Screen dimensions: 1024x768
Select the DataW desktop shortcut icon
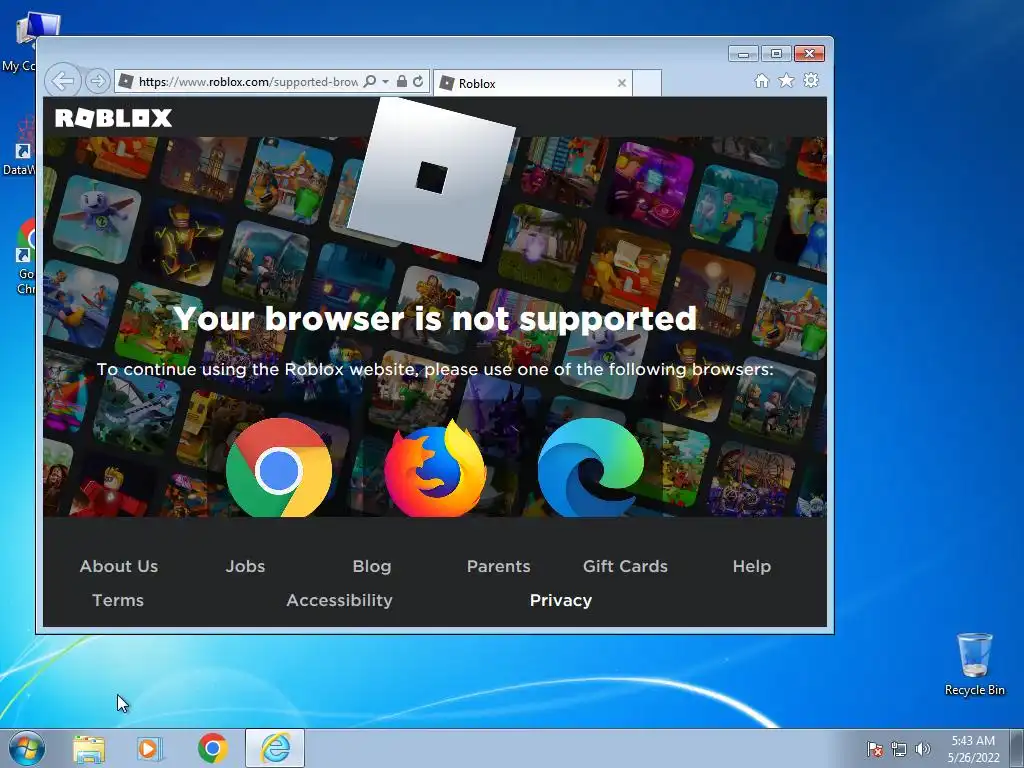tap(20, 147)
